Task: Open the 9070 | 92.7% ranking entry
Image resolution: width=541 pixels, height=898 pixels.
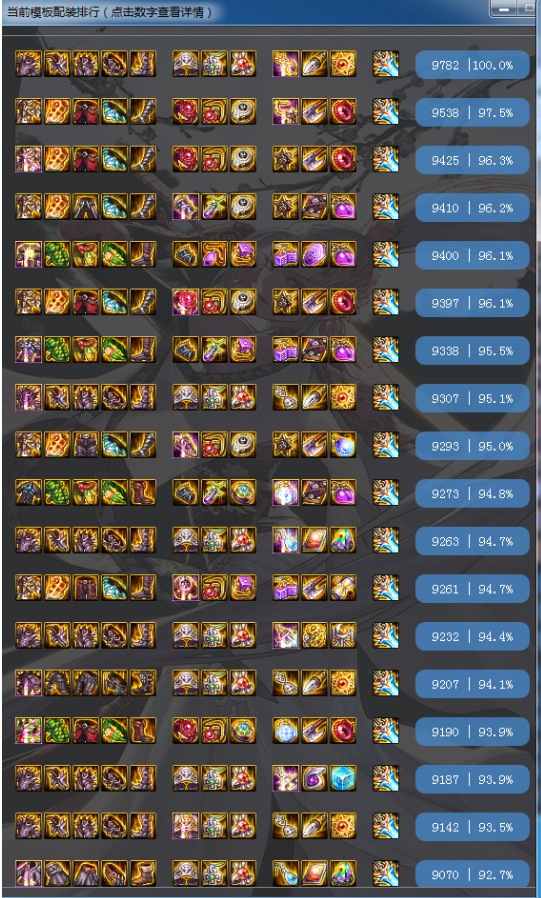Action: point(472,874)
